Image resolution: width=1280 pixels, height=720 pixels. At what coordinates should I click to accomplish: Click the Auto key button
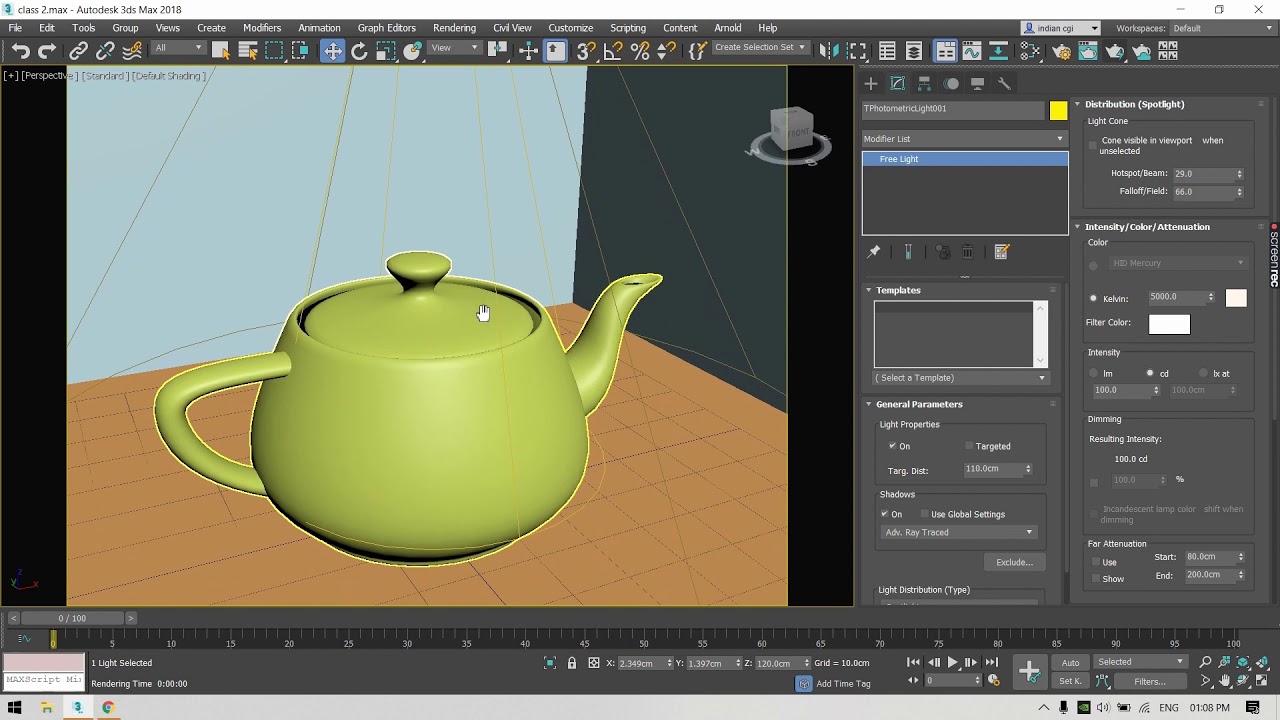[x=1070, y=662]
